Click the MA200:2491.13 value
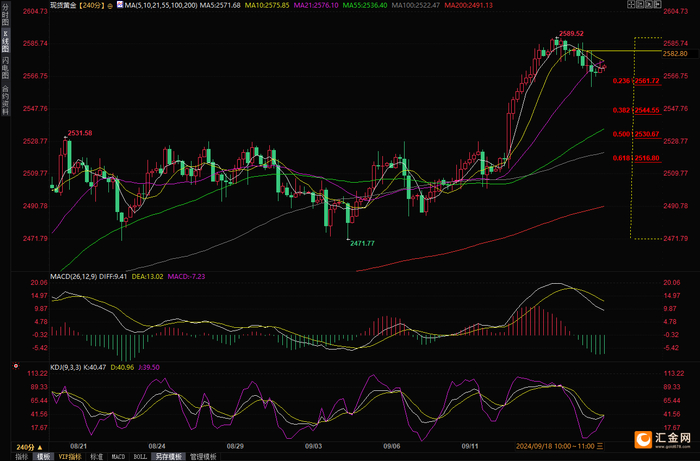This screenshot has height=461, width=700. tap(468, 5)
